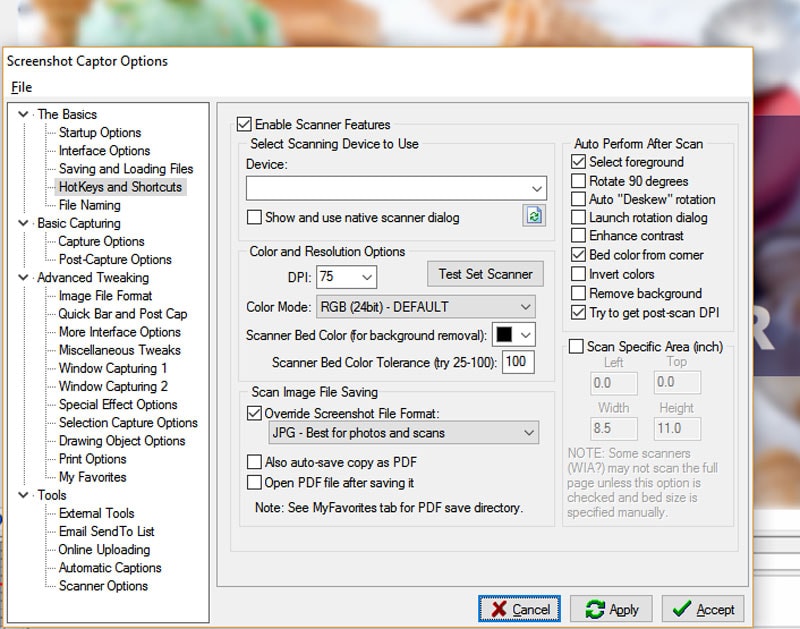
Task: Select Startup Options in the tree
Action: tap(100, 133)
